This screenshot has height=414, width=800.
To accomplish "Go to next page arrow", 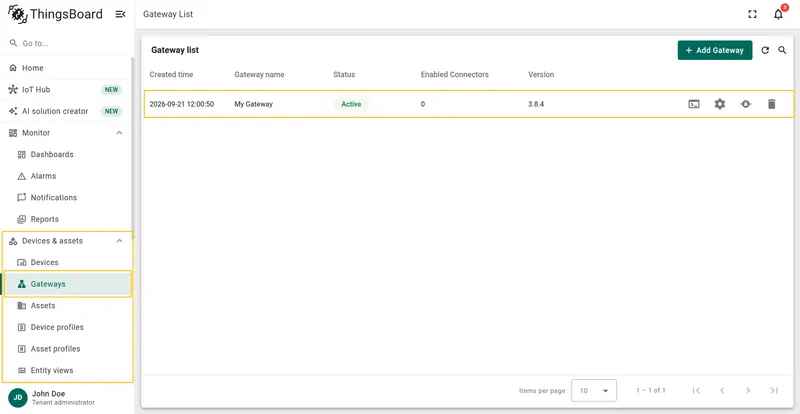I will 748,391.
